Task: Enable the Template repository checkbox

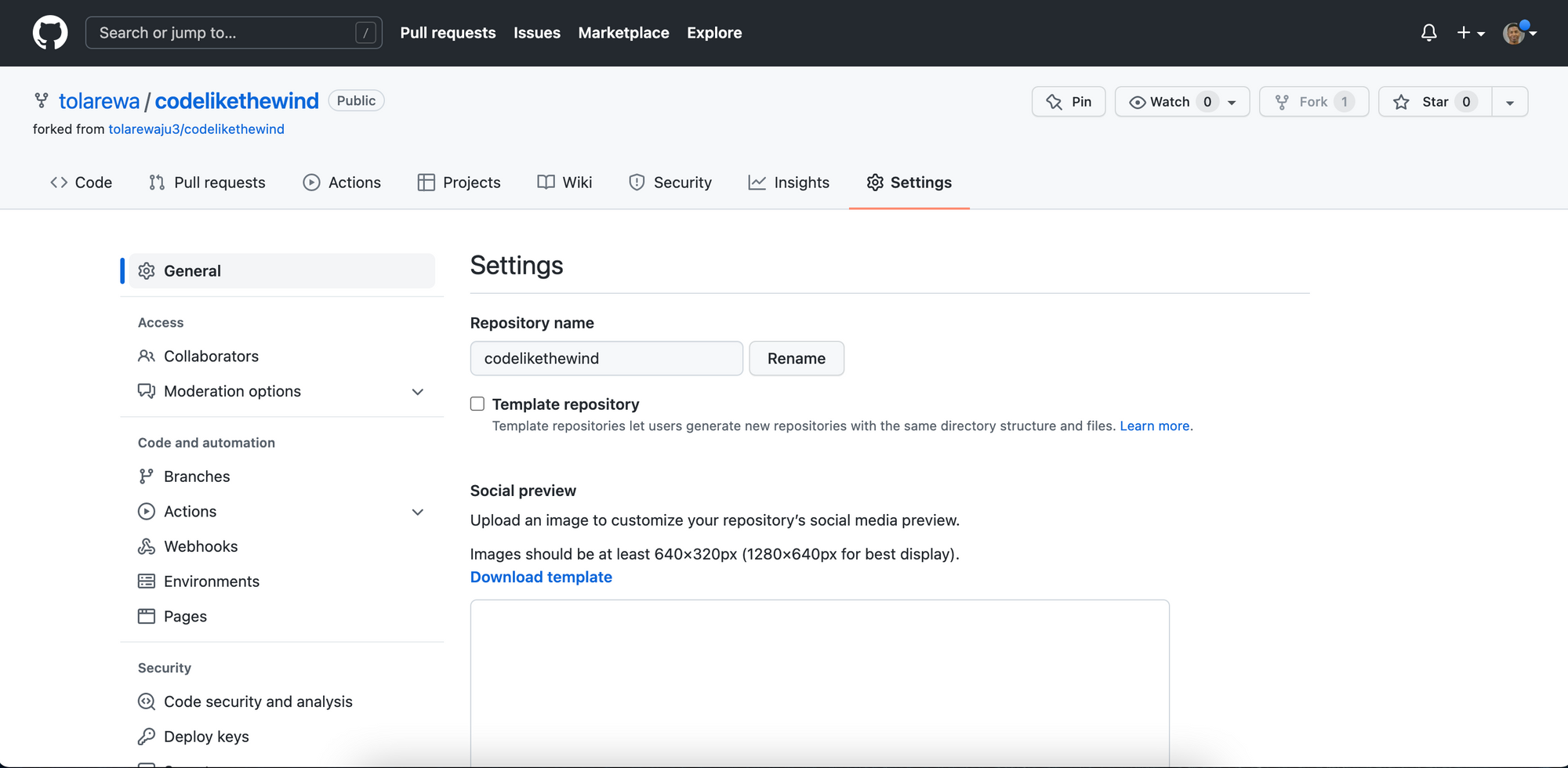Action: [477, 404]
